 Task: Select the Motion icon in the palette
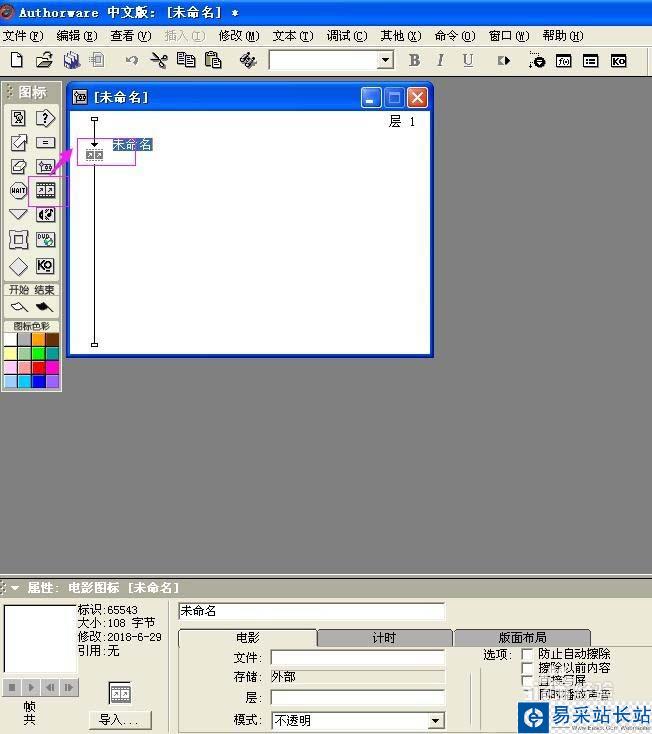pos(18,142)
